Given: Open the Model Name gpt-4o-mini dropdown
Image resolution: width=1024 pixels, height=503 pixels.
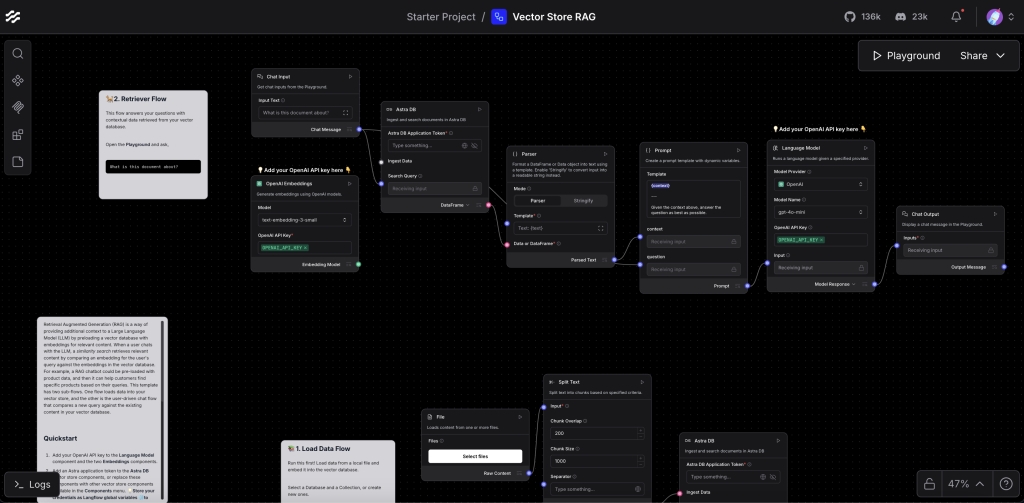Looking at the screenshot, I should (821, 212).
